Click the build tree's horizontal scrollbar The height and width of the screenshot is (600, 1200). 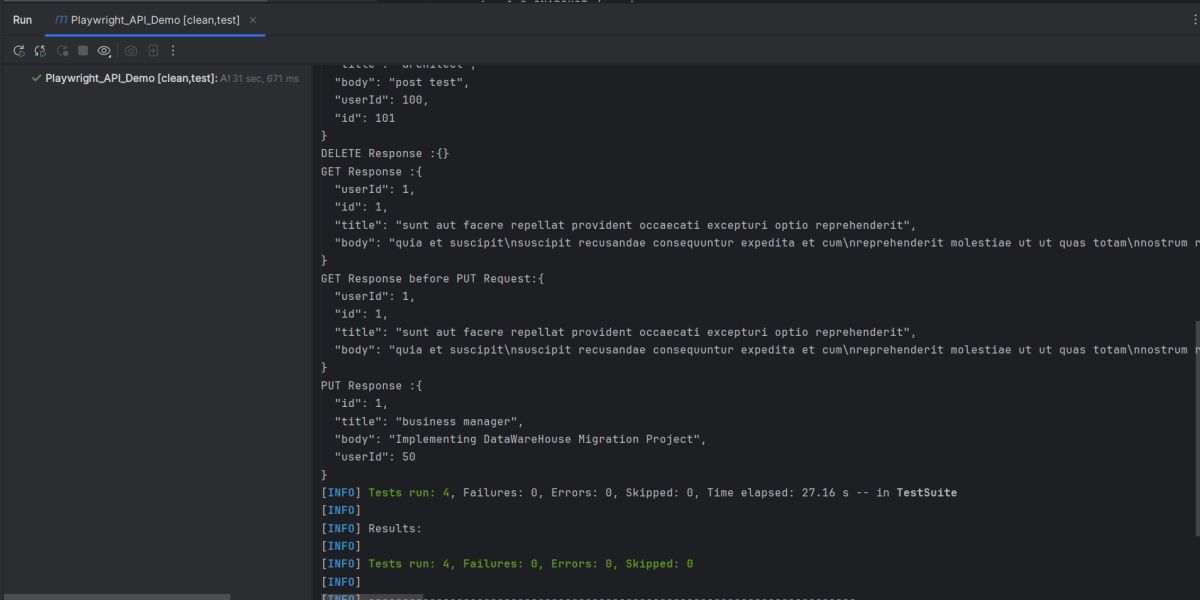(x=115, y=597)
